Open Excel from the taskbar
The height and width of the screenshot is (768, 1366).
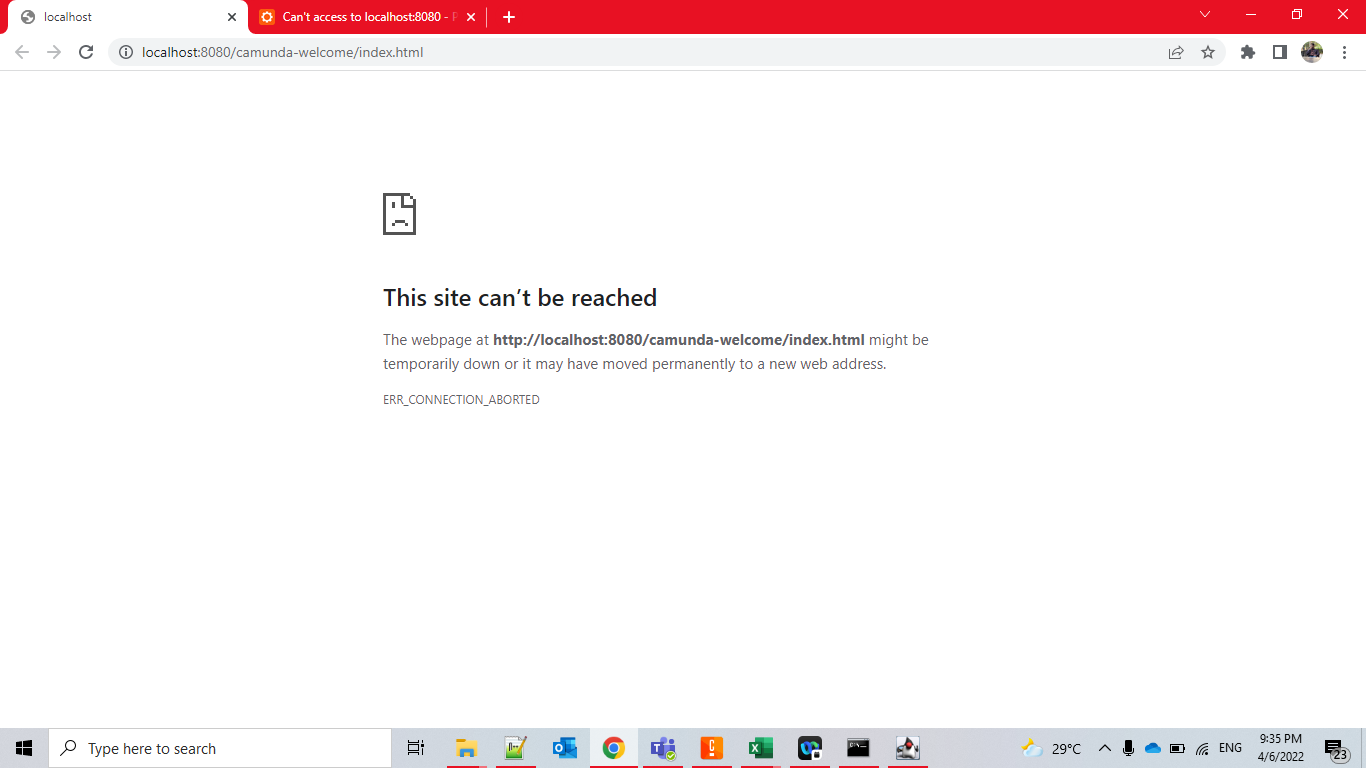point(760,748)
